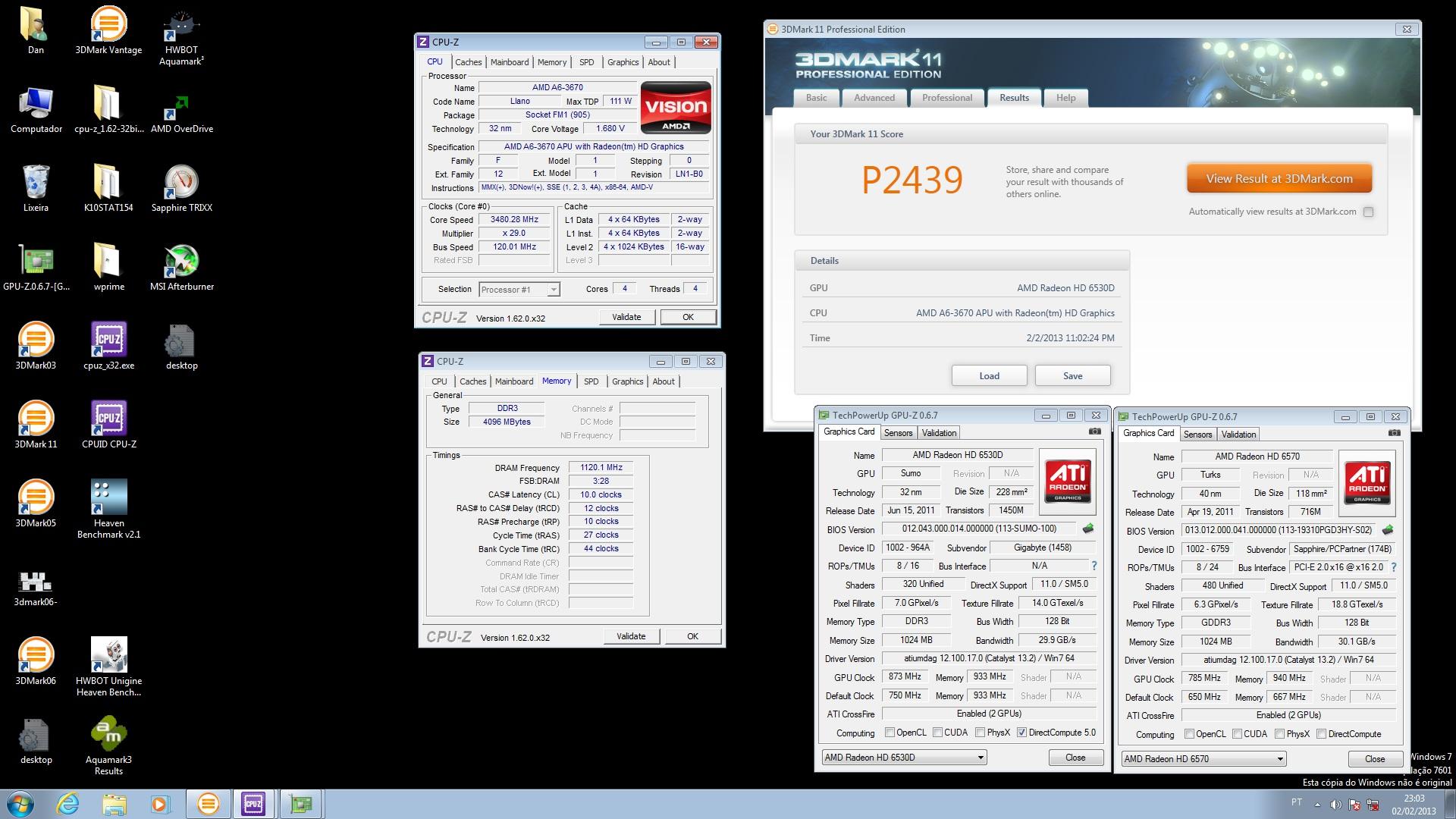Switch to Mainboard tab in top CPU-Z

(x=510, y=62)
